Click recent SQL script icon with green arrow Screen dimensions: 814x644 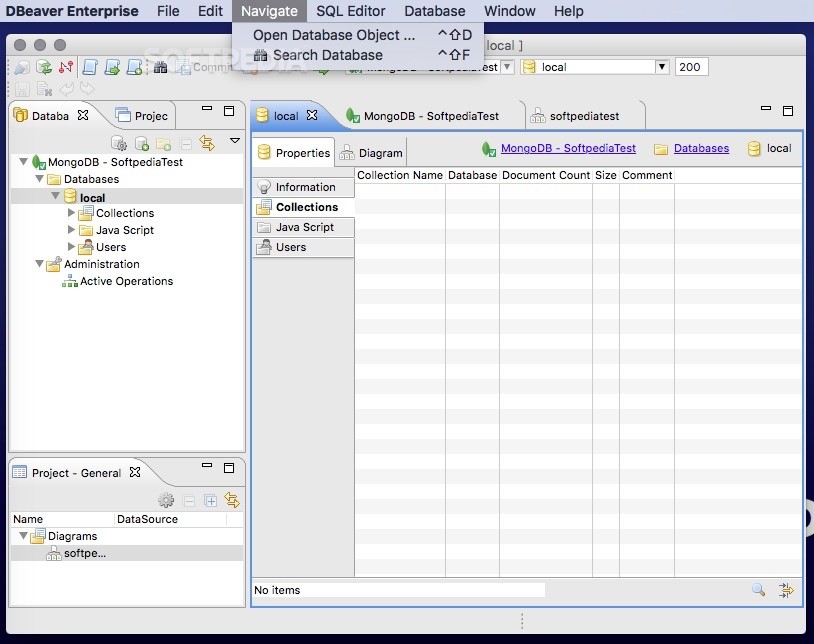[x=112, y=67]
